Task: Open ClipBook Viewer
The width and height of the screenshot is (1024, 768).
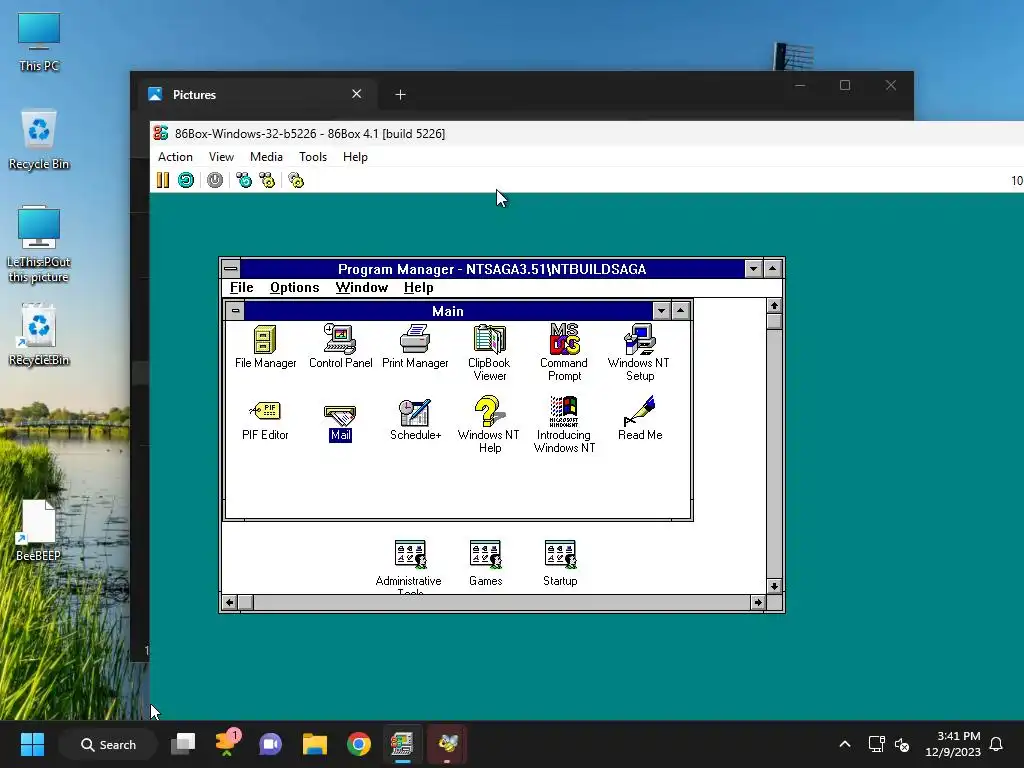Action: pos(489,353)
